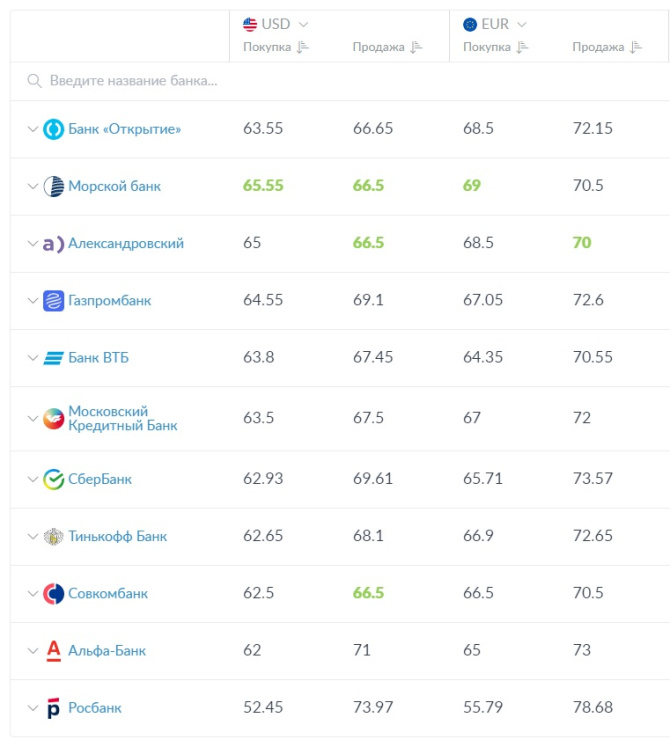This screenshot has height=747, width=670.
Task: Sort by USD Продажа rate
Action: tap(416, 47)
